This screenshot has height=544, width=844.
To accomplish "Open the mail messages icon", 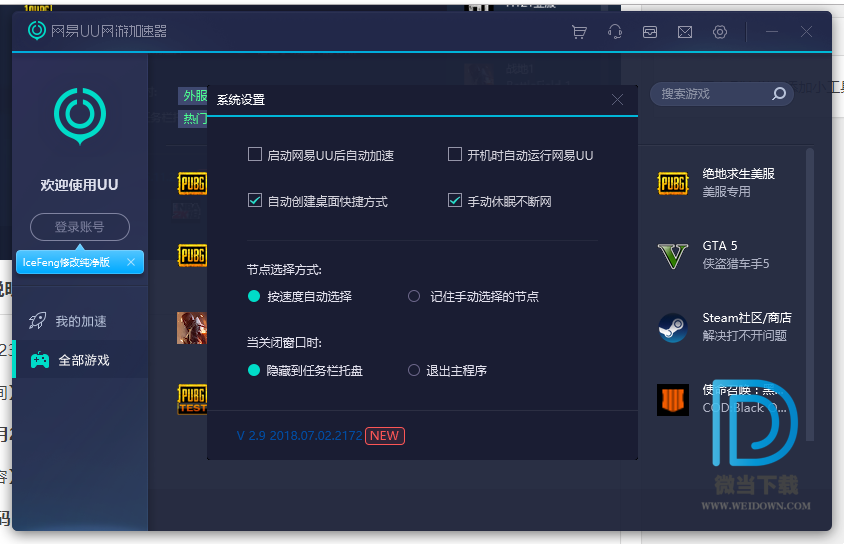I will [685, 32].
